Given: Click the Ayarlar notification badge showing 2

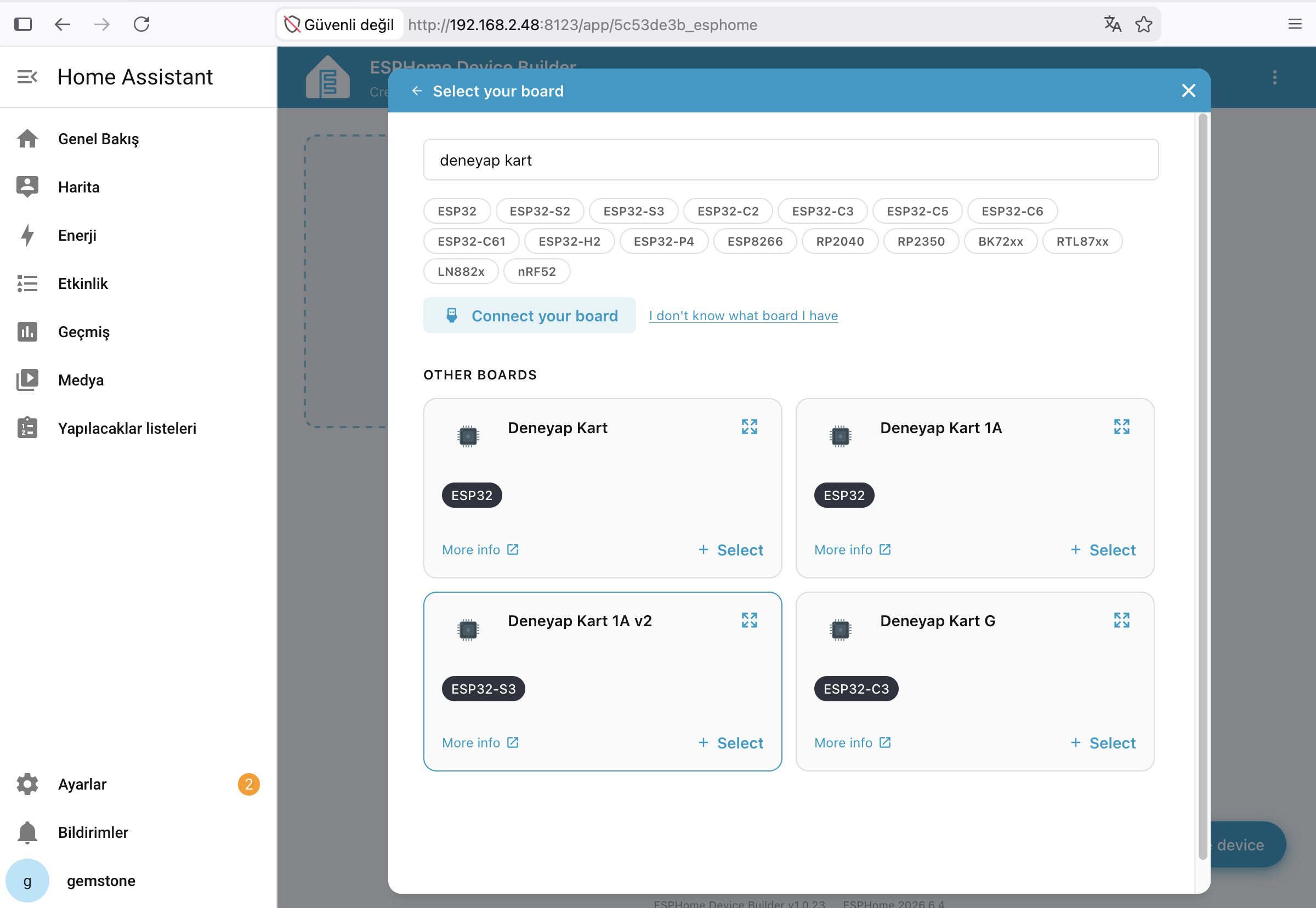Looking at the screenshot, I should [x=248, y=784].
